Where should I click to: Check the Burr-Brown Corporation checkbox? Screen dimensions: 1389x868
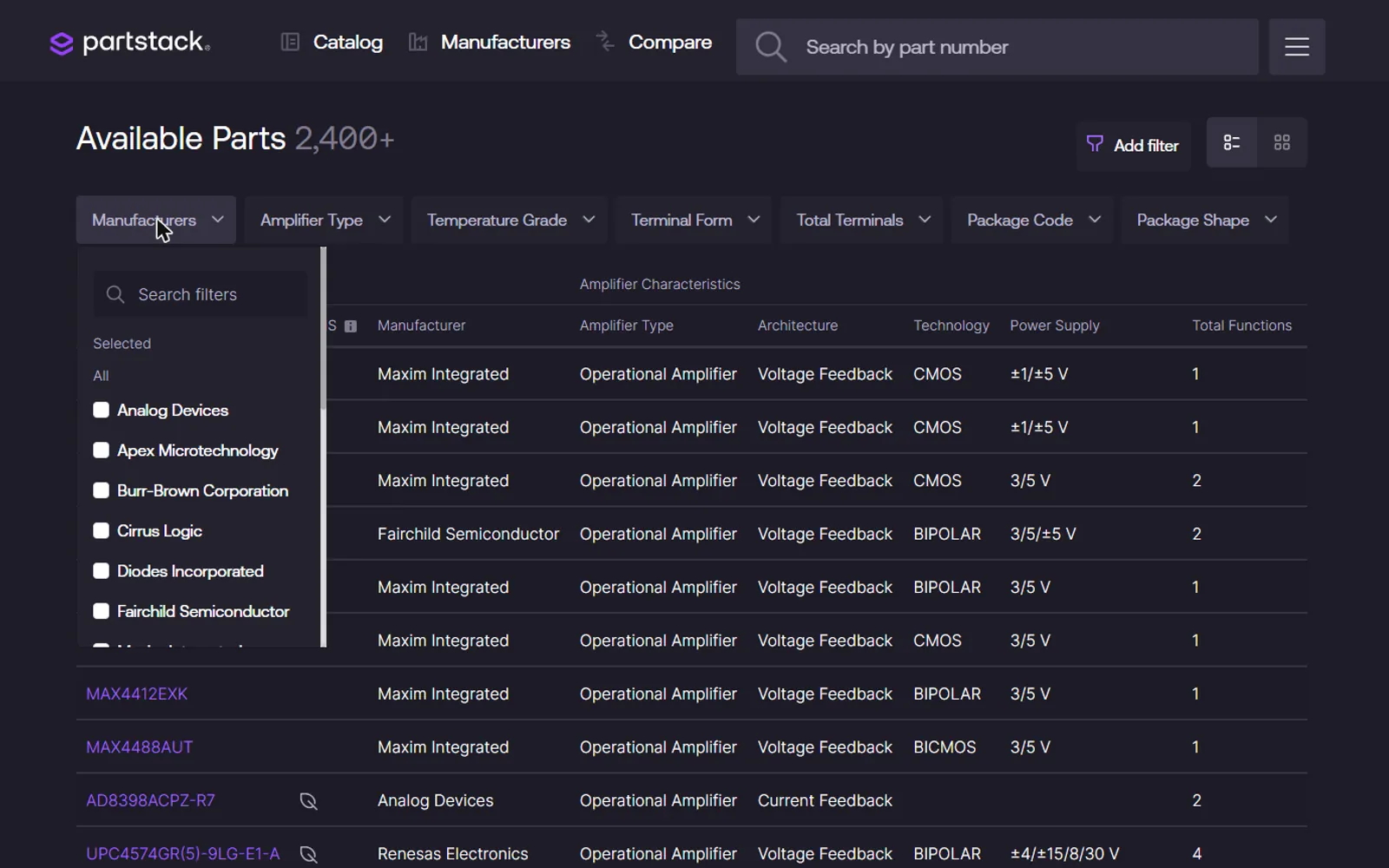[102, 490]
